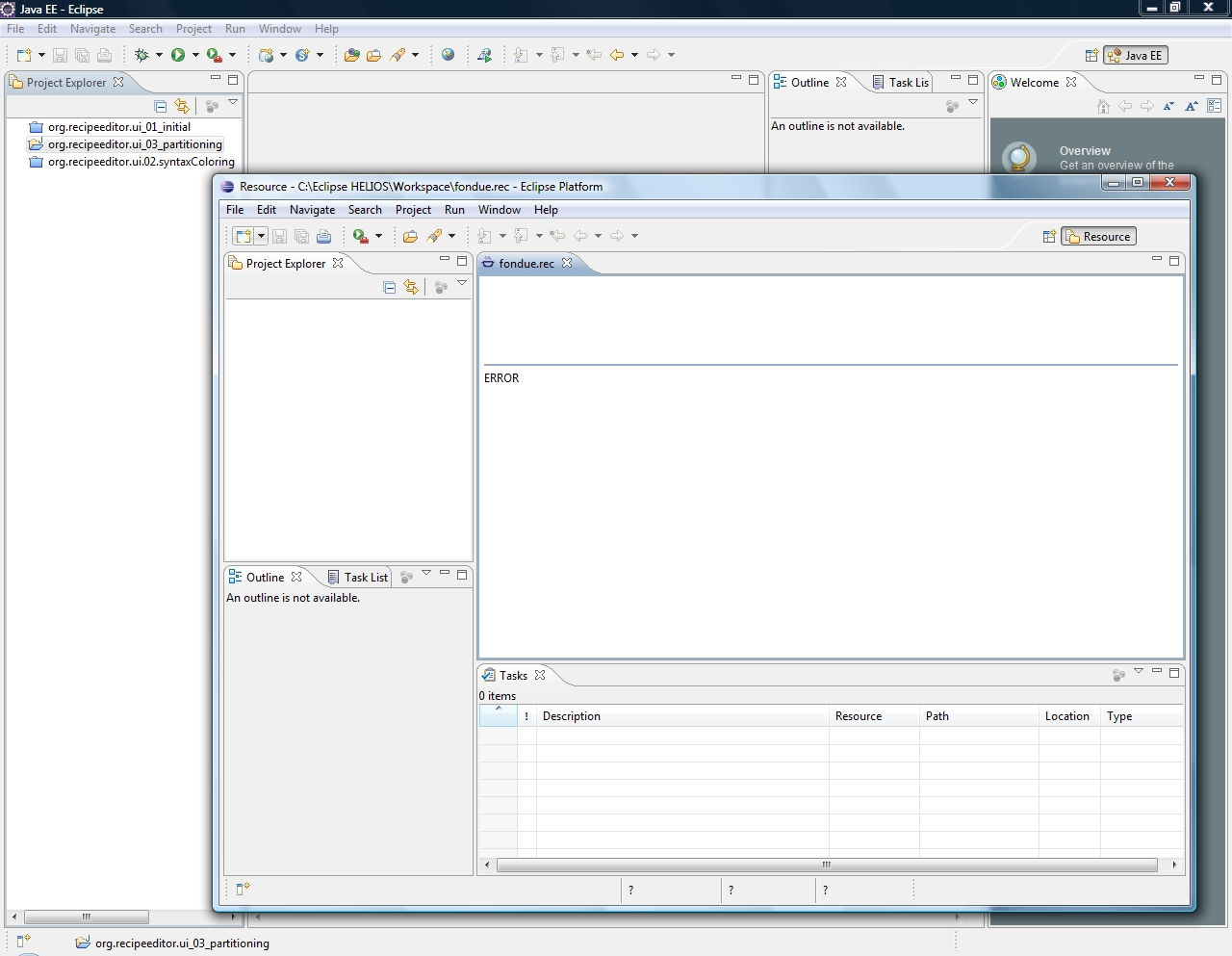Close the Tasks view tab

click(540, 675)
